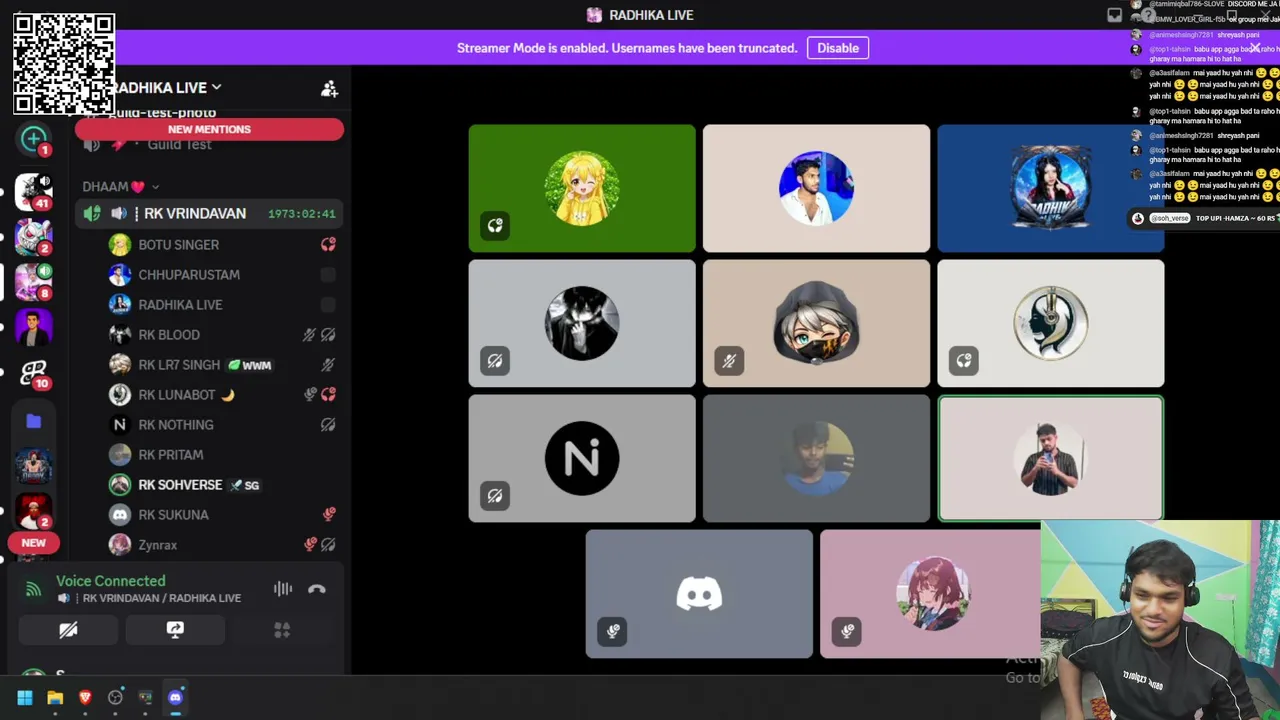
Task: Click the Voice Connected status text
Action: coord(111,581)
